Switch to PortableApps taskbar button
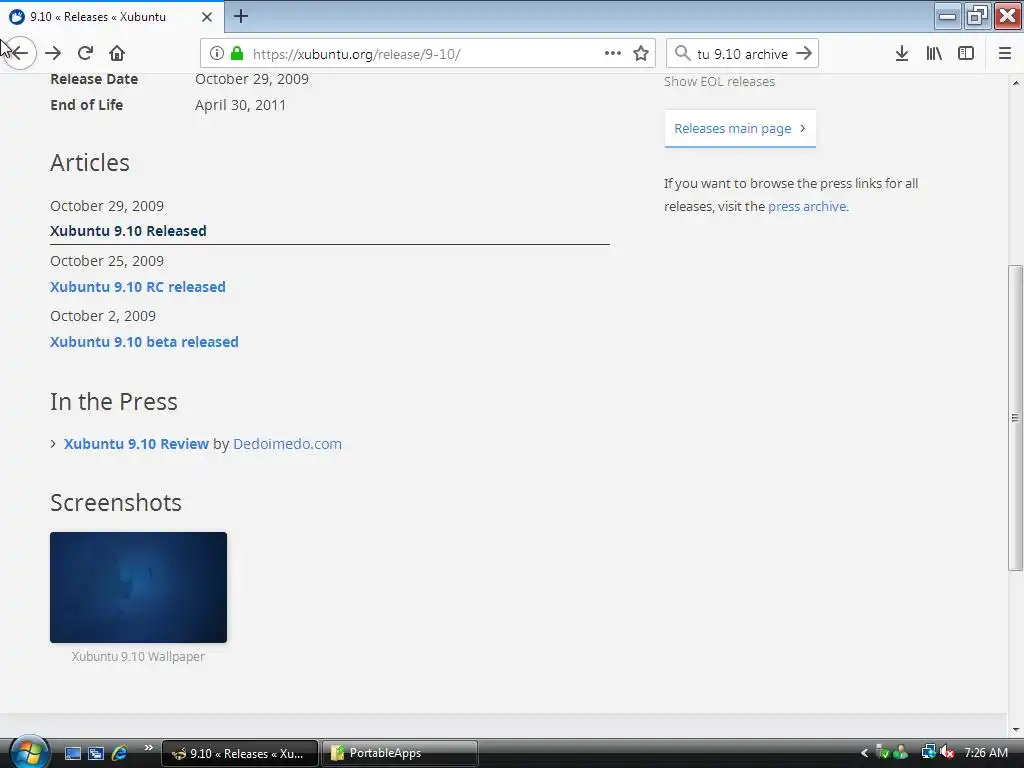The image size is (1024, 768). click(x=400, y=753)
